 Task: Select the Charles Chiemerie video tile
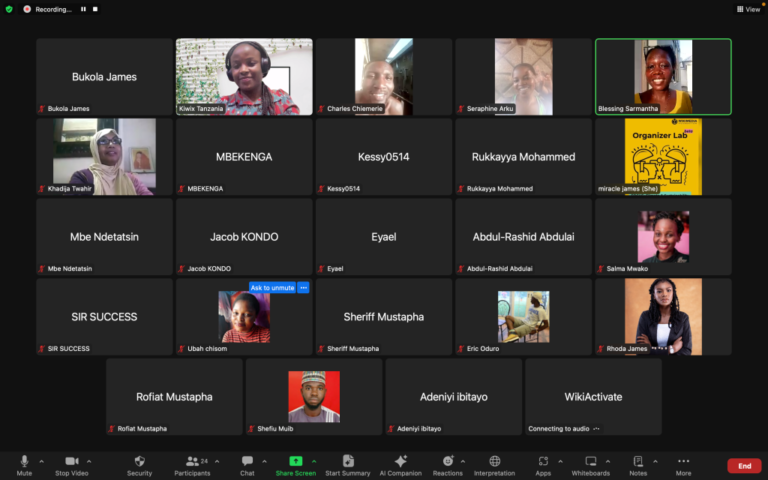[384, 77]
